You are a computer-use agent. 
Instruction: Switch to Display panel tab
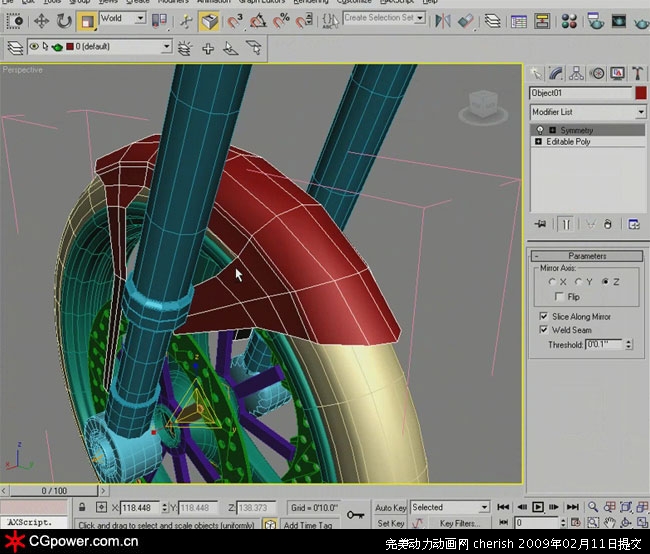pyautogui.click(x=617, y=74)
